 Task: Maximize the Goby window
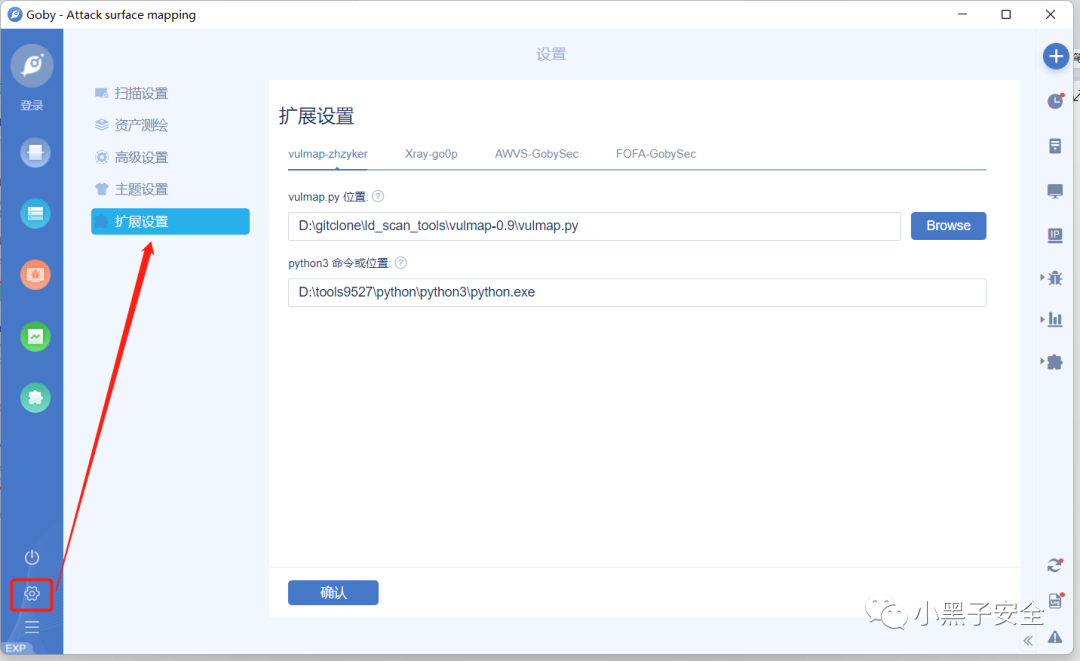coord(1006,14)
